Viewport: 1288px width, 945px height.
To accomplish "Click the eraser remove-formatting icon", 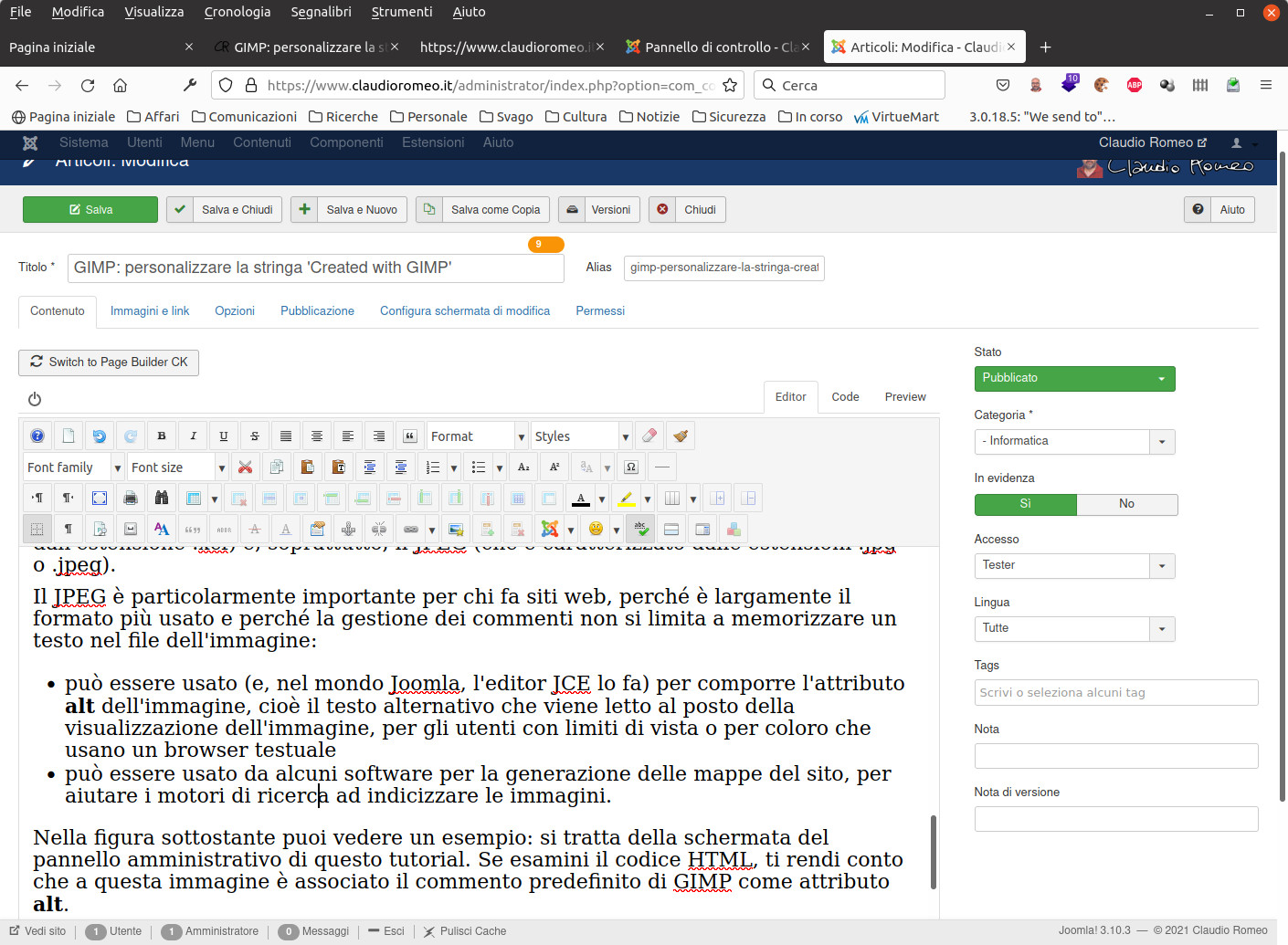I will tap(649, 436).
